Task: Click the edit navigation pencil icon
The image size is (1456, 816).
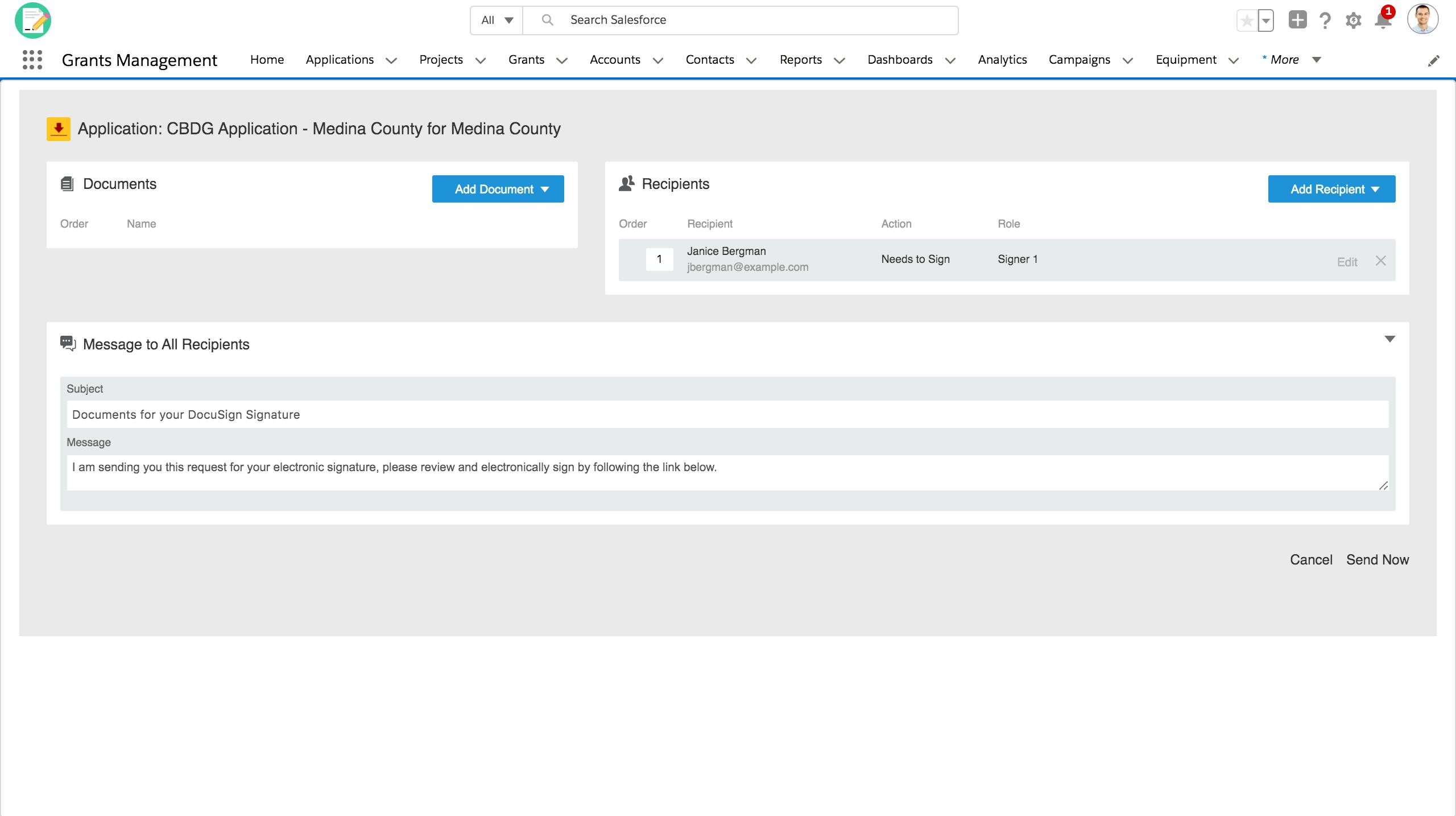Action: coord(1434,60)
